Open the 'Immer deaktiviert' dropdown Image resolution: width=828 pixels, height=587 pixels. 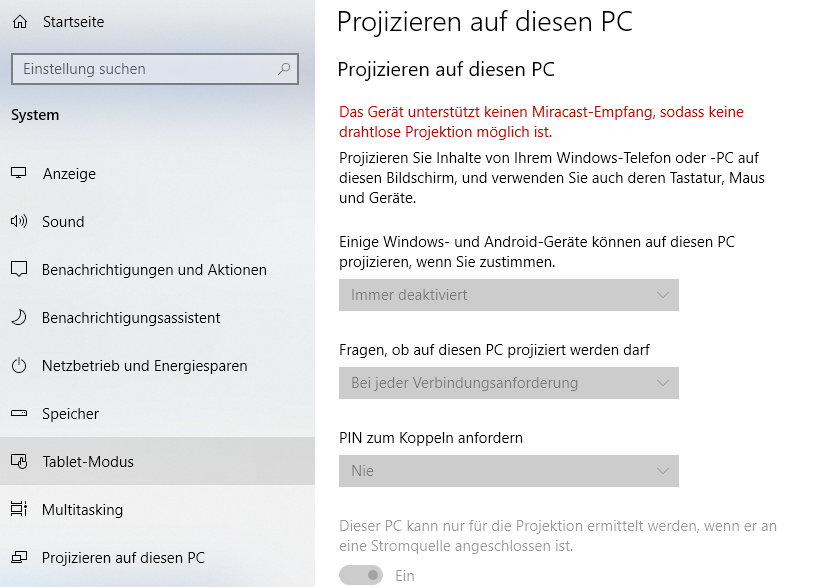[509, 295]
